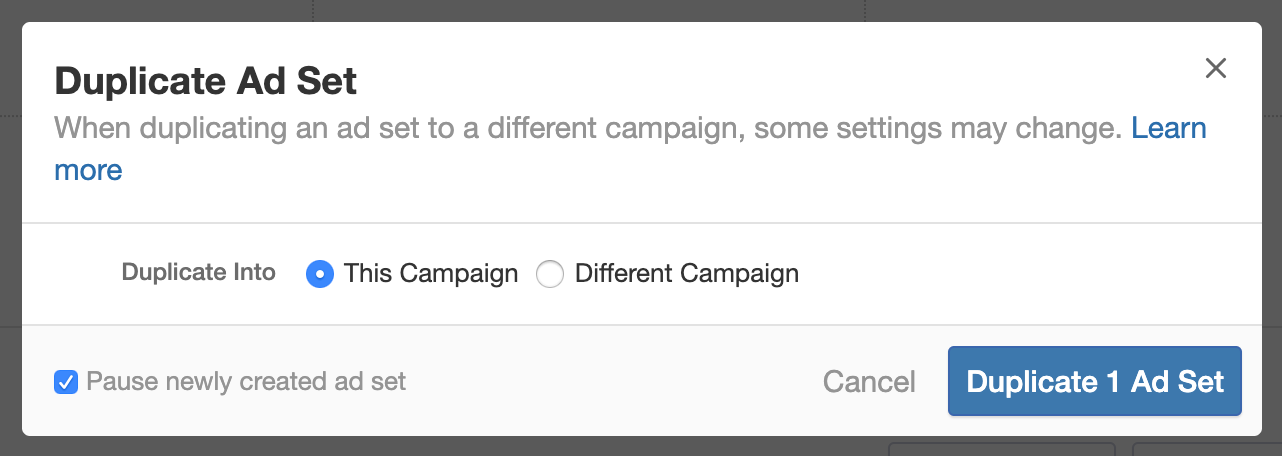
Task: Choose the Different Campaign radio button
Action: click(x=550, y=274)
